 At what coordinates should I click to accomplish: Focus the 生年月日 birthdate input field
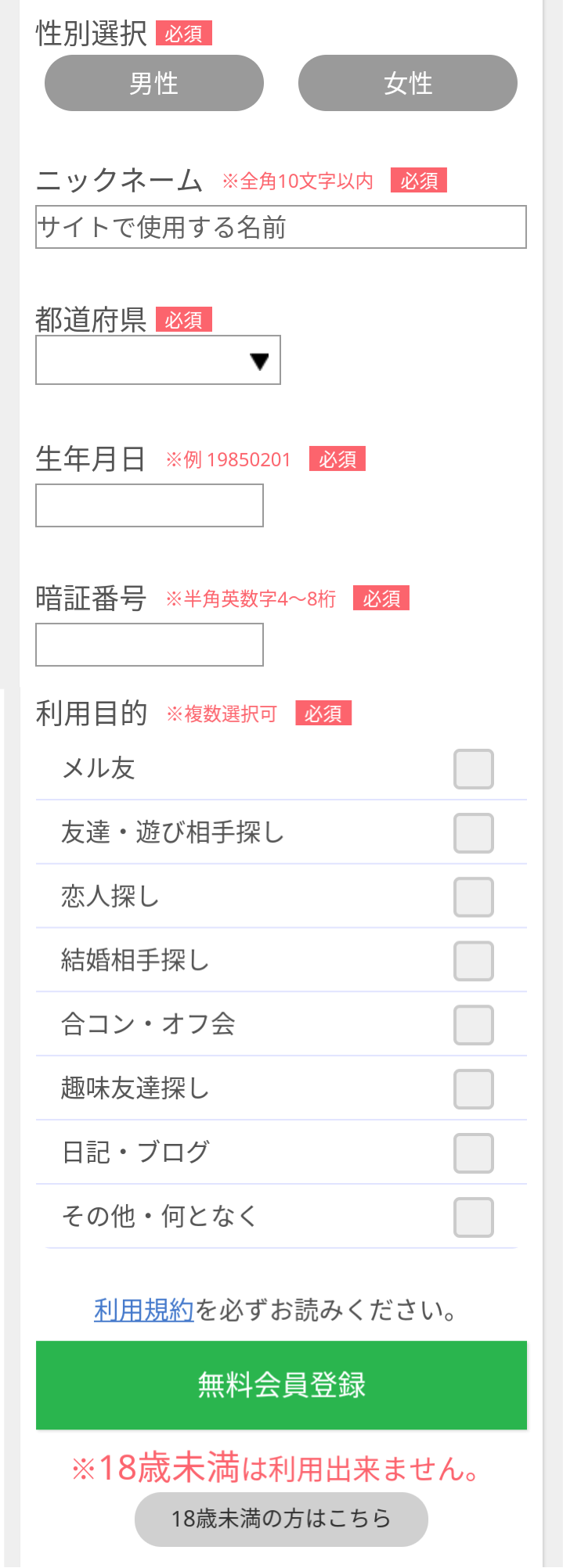[x=149, y=505]
